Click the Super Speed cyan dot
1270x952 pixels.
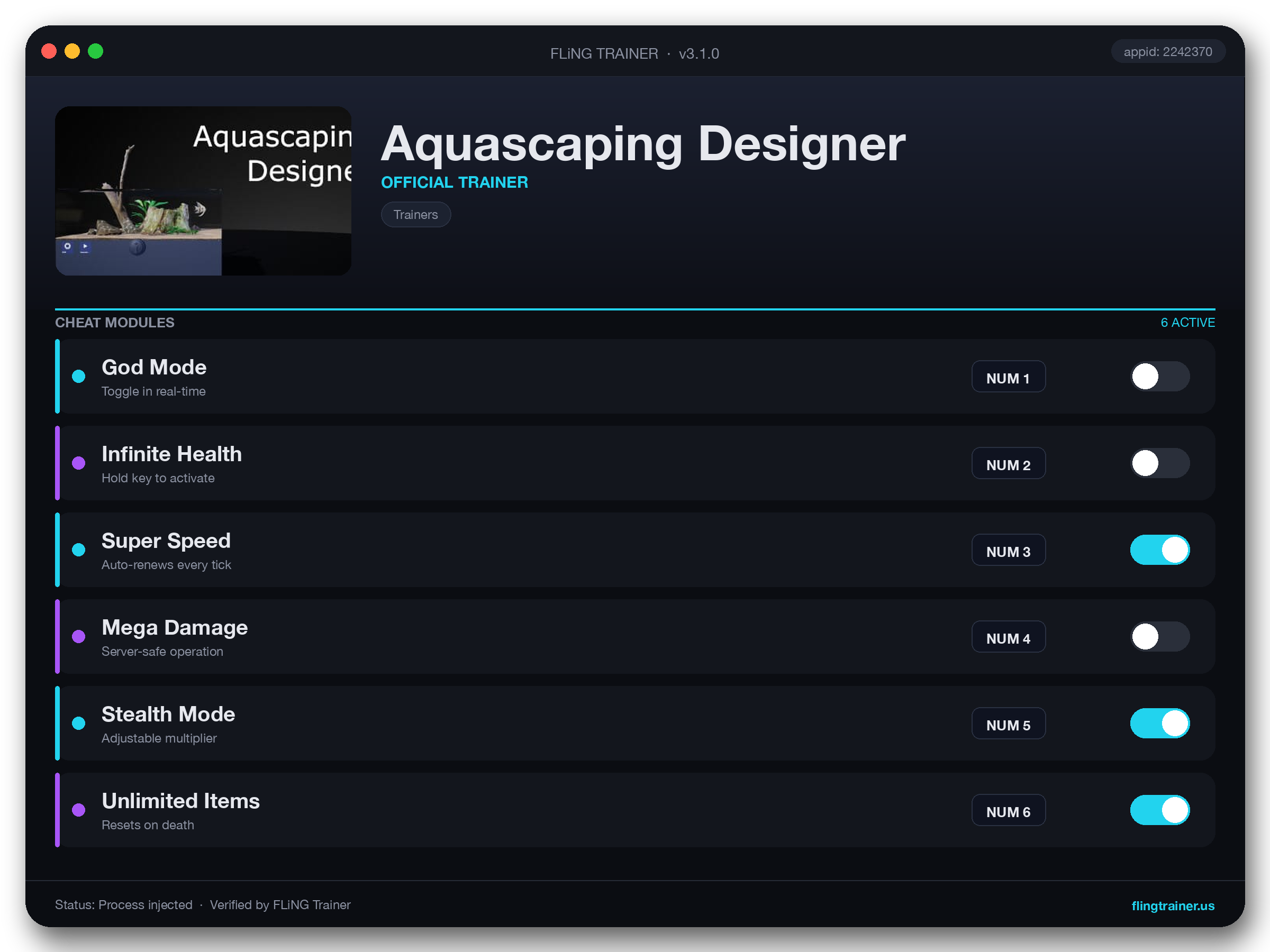tap(79, 550)
